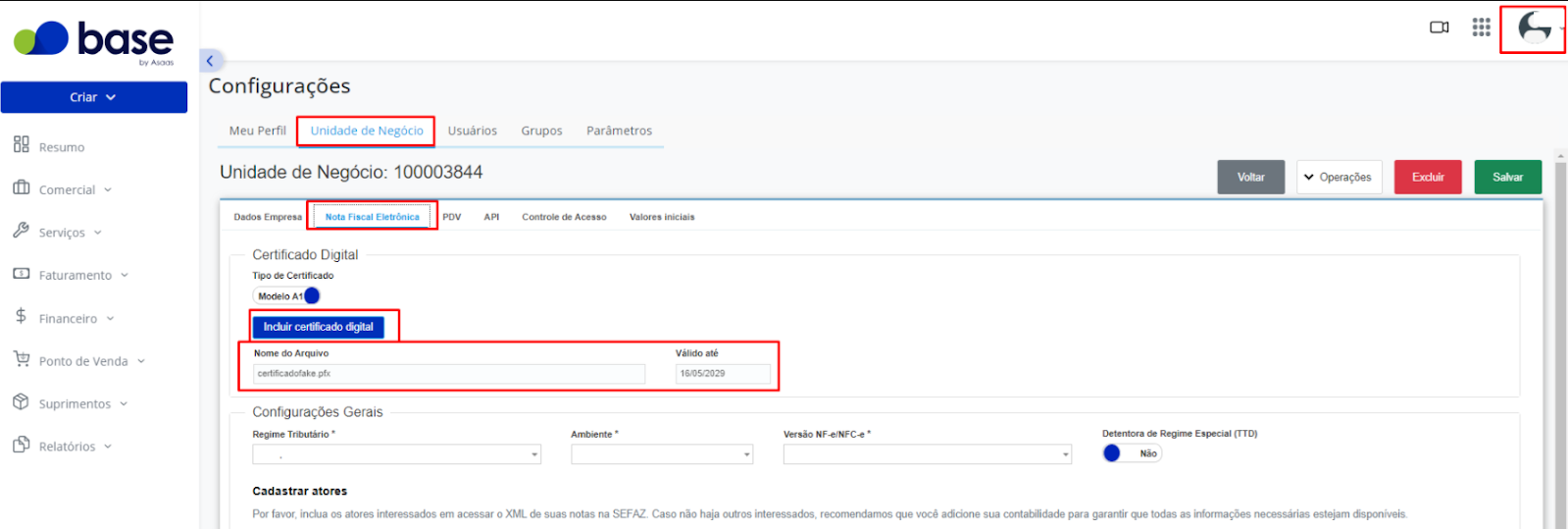Screen dimensions: 1568x529
Task: Click the Financeiro dollar icon
Action: pyautogui.click(x=22, y=316)
